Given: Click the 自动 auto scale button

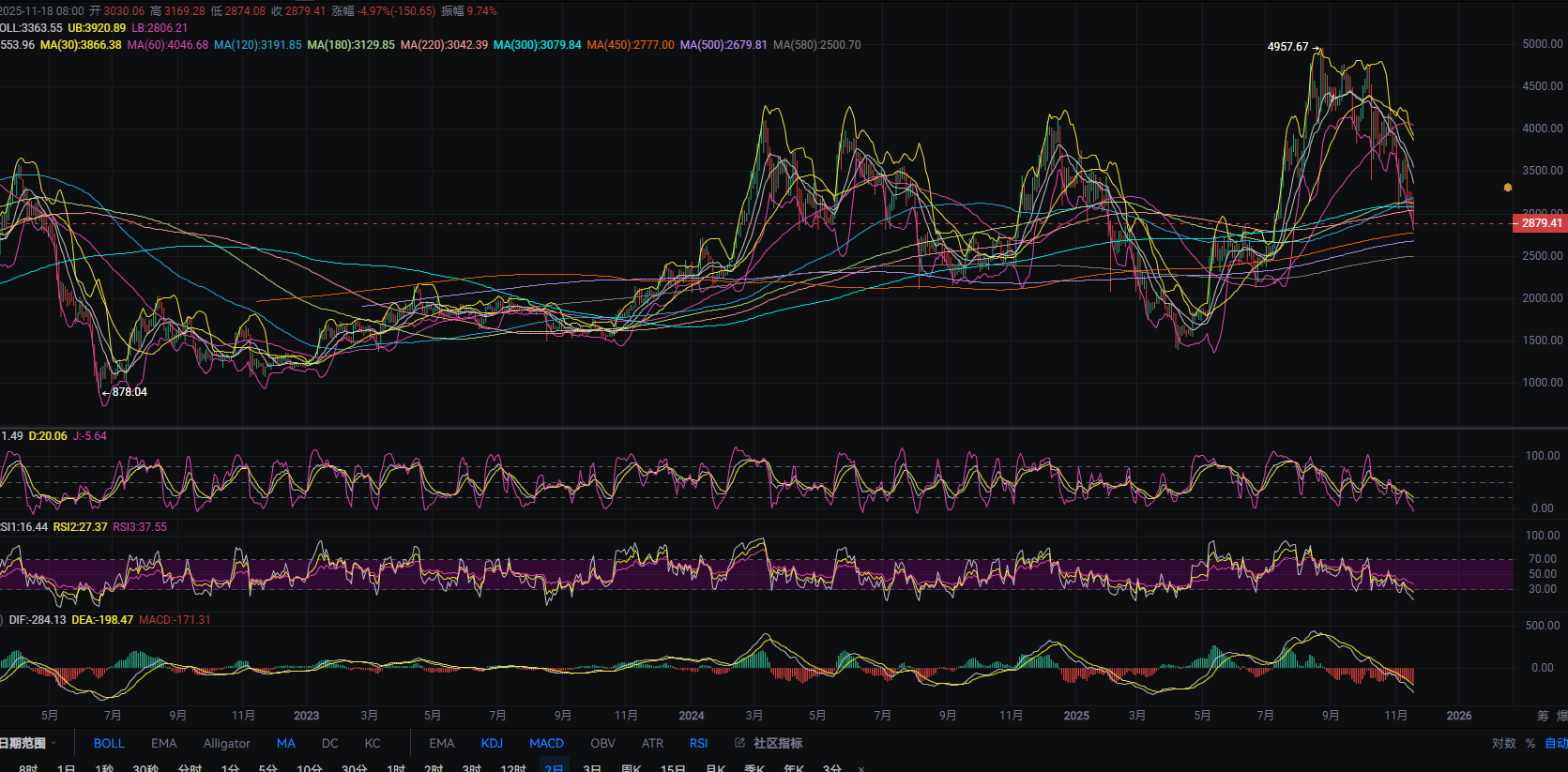Looking at the screenshot, I should (1556, 743).
